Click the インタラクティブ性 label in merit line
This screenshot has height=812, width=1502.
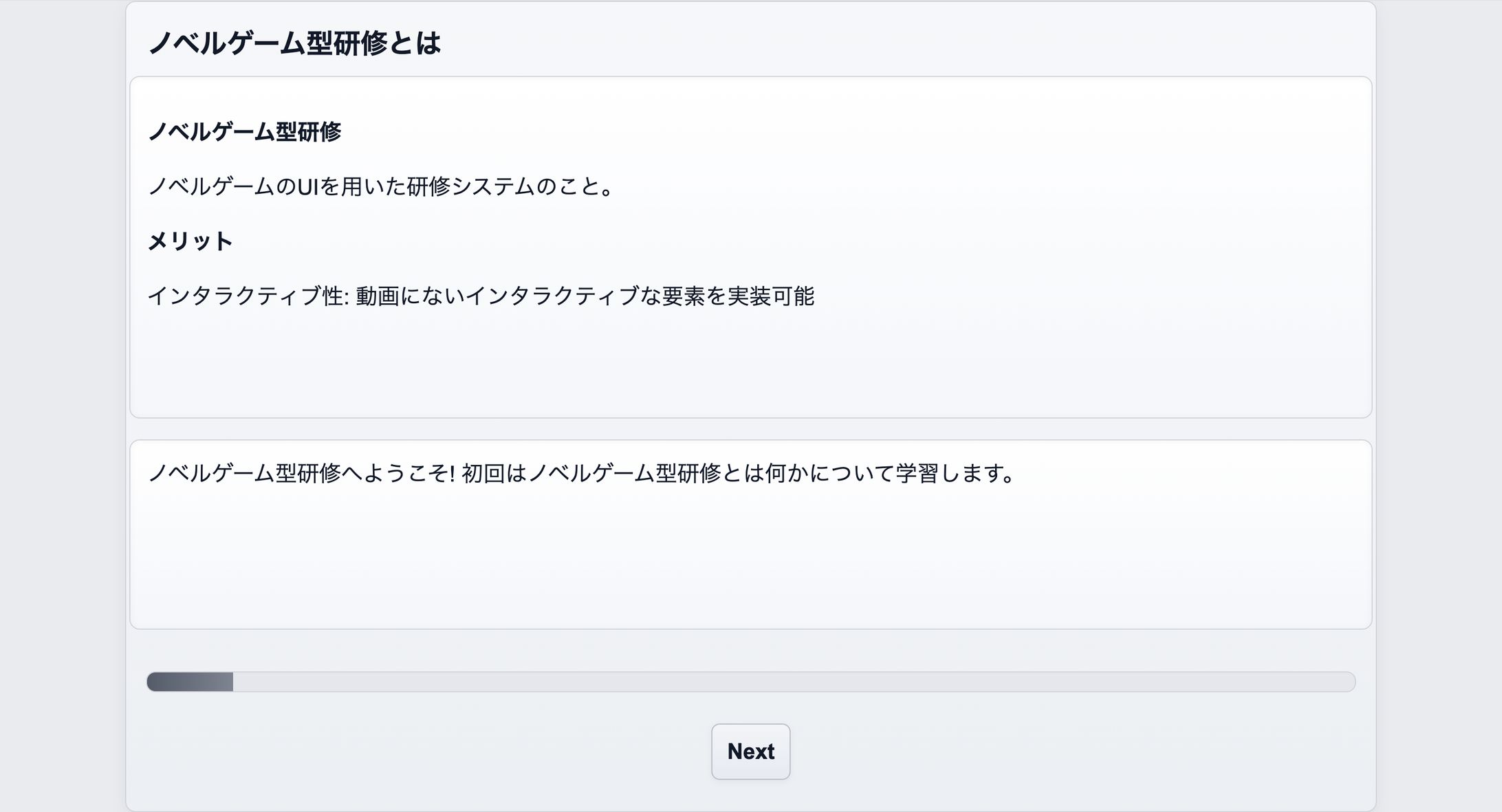point(246,296)
